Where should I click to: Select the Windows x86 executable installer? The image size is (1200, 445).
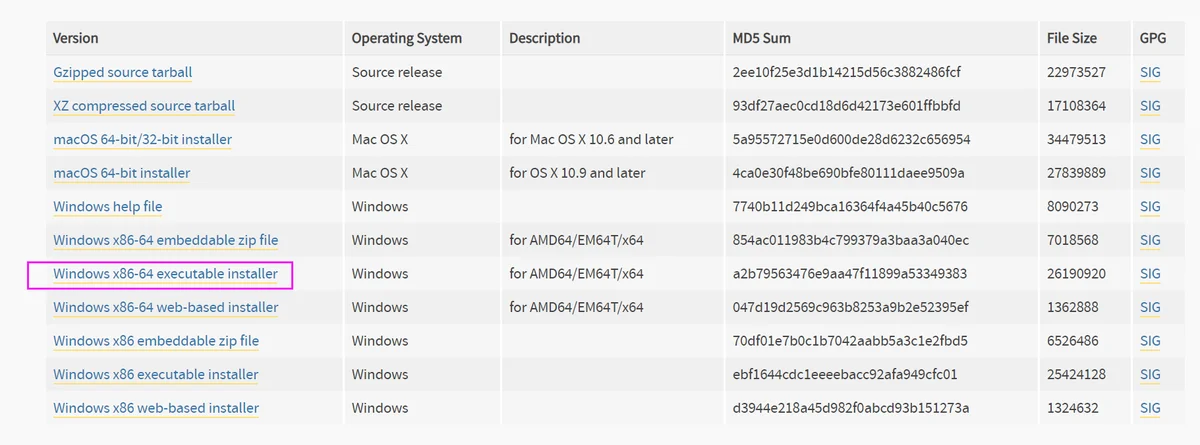point(156,375)
